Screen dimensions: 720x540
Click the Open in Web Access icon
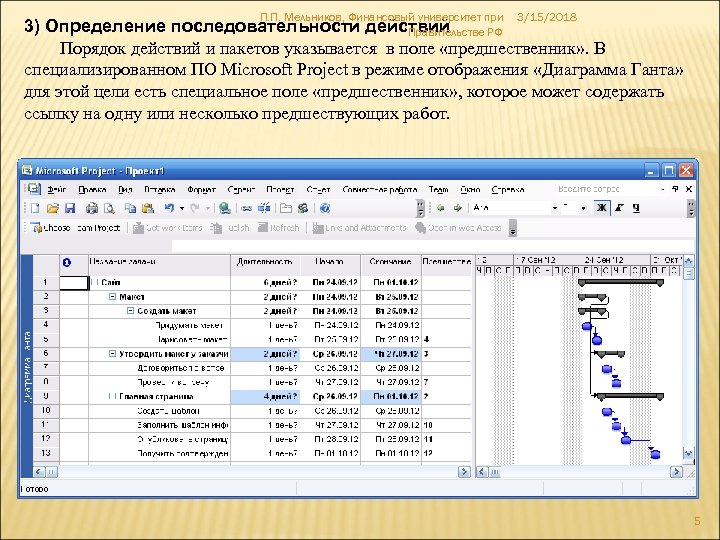pos(420,228)
